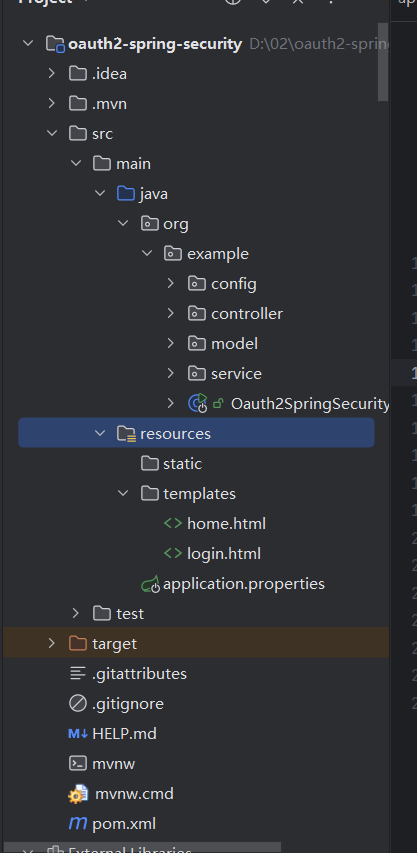Image resolution: width=417 pixels, height=853 pixels.
Task: Click the main folder icon
Action: pos(102,163)
